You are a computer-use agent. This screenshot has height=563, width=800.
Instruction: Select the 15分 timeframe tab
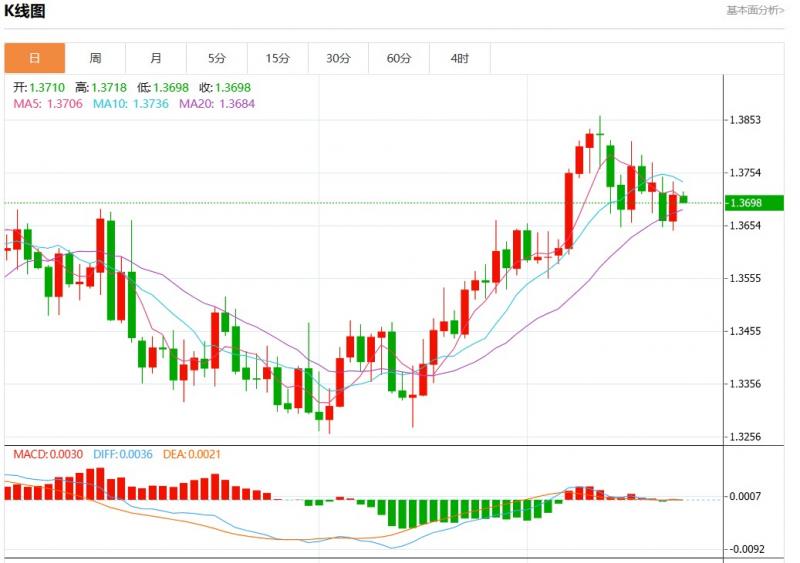(x=277, y=58)
